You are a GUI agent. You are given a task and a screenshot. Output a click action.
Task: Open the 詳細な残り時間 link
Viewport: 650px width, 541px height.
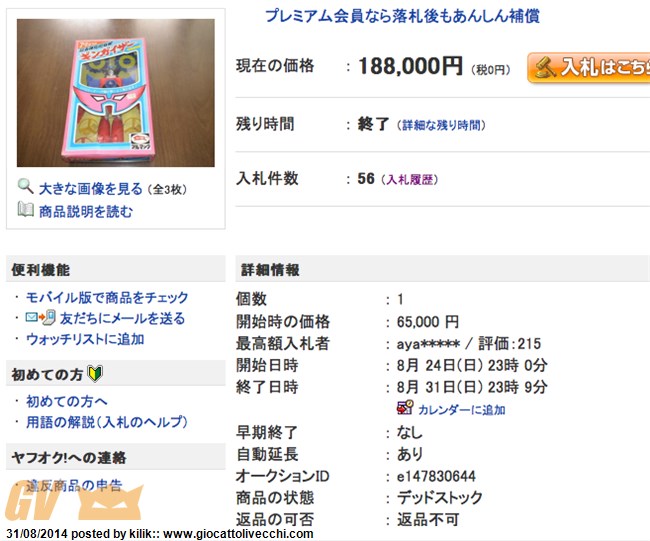click(441, 125)
